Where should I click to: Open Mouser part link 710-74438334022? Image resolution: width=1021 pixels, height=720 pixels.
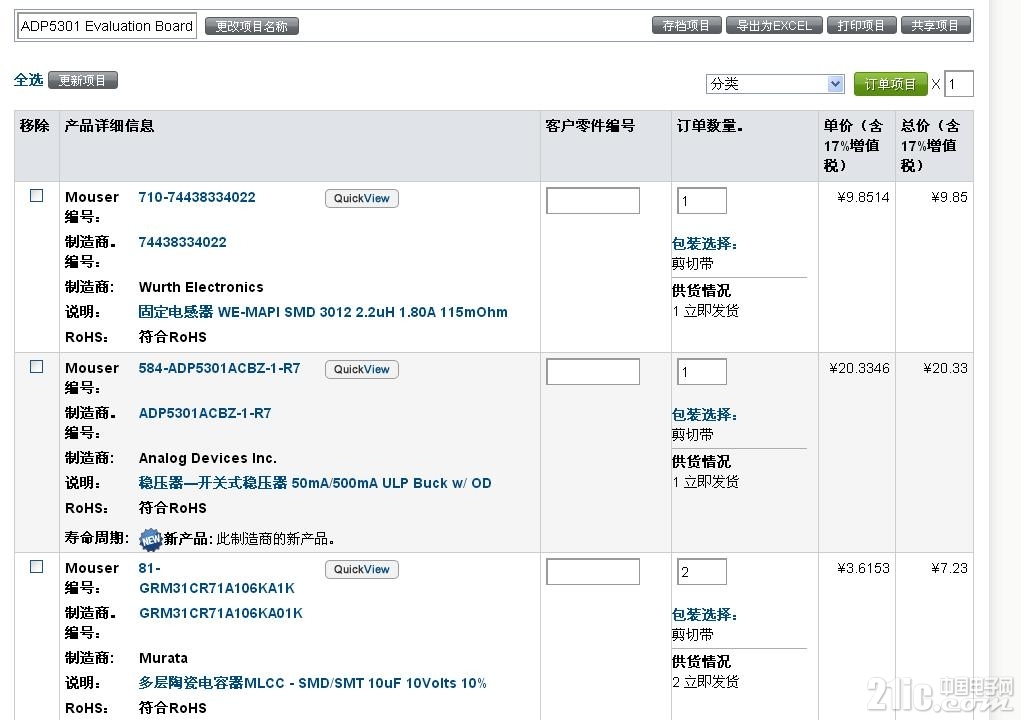(x=197, y=197)
